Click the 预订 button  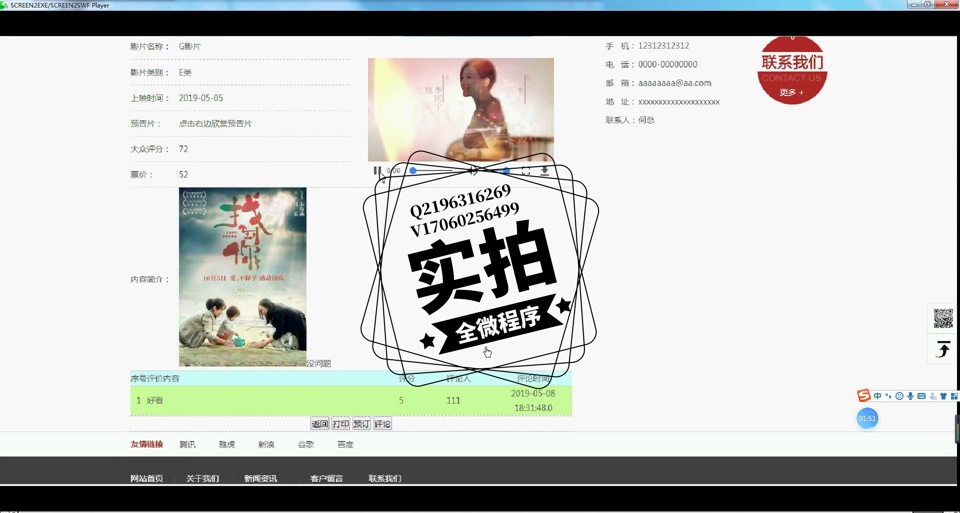tap(361, 424)
